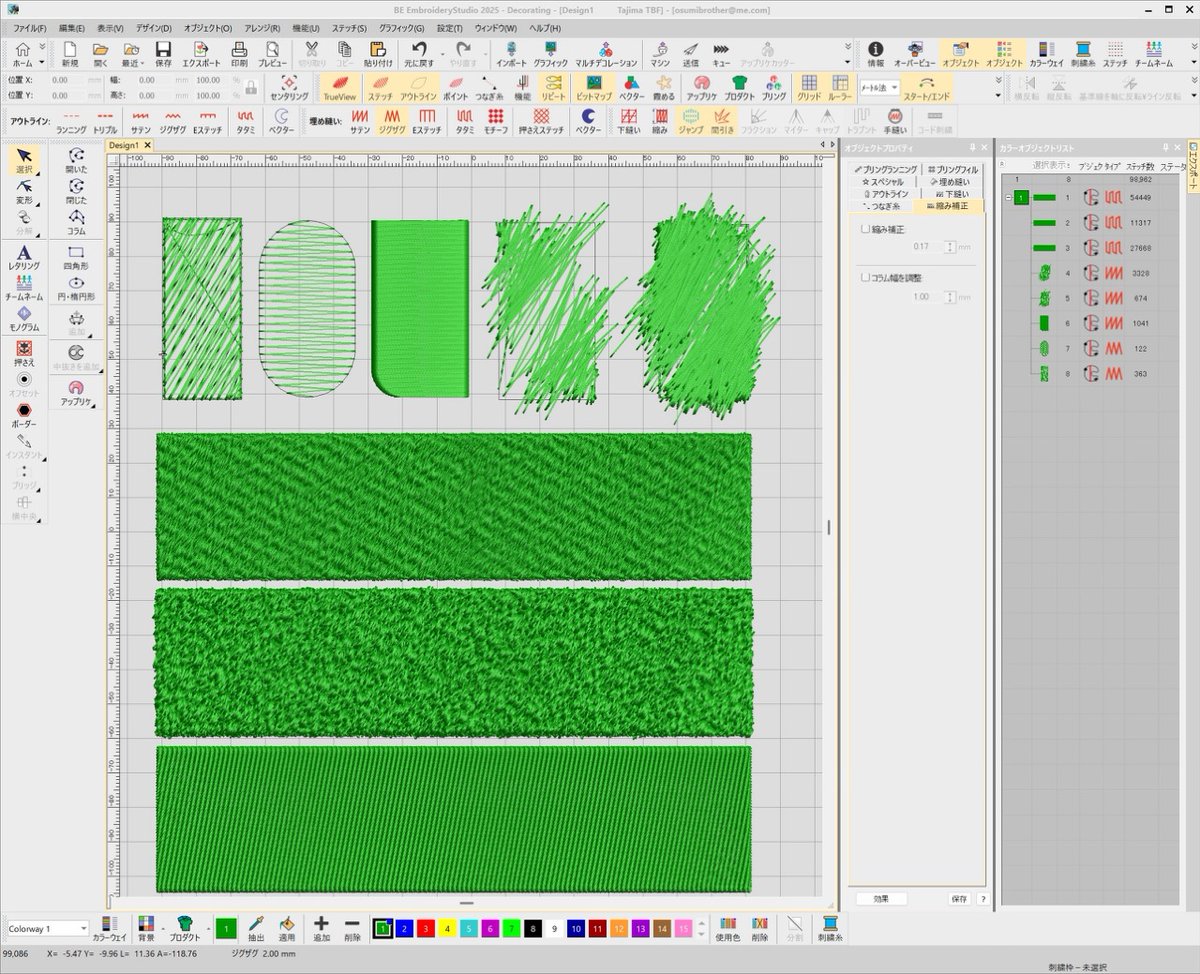Choose outline ランニング (Run) stitch
The width and height of the screenshot is (1200, 974).
coord(70,122)
